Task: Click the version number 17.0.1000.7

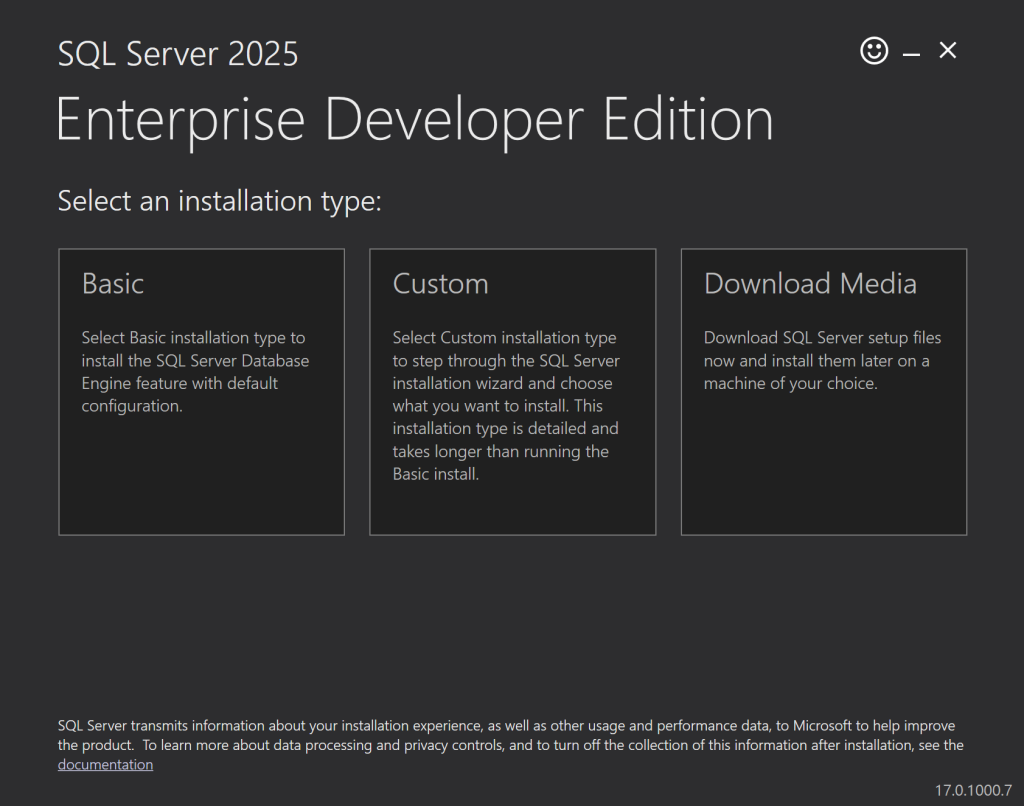Action: [973, 790]
